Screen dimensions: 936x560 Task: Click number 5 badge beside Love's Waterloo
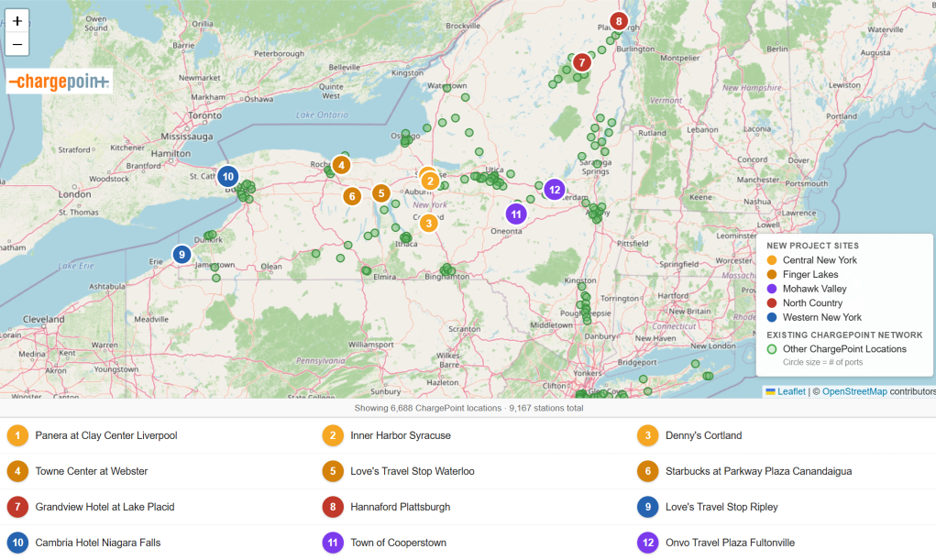333,472
